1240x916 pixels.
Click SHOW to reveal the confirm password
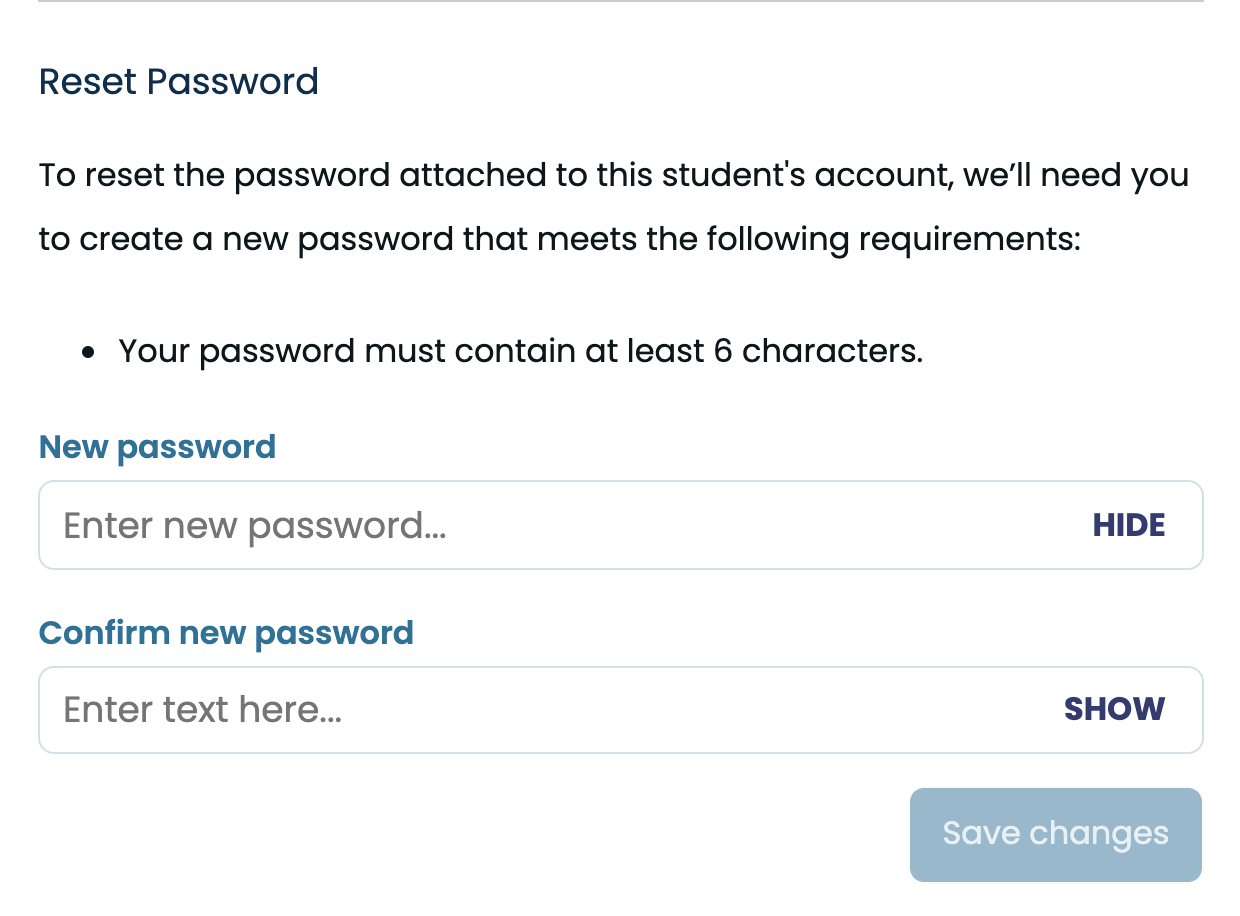[x=1114, y=709]
